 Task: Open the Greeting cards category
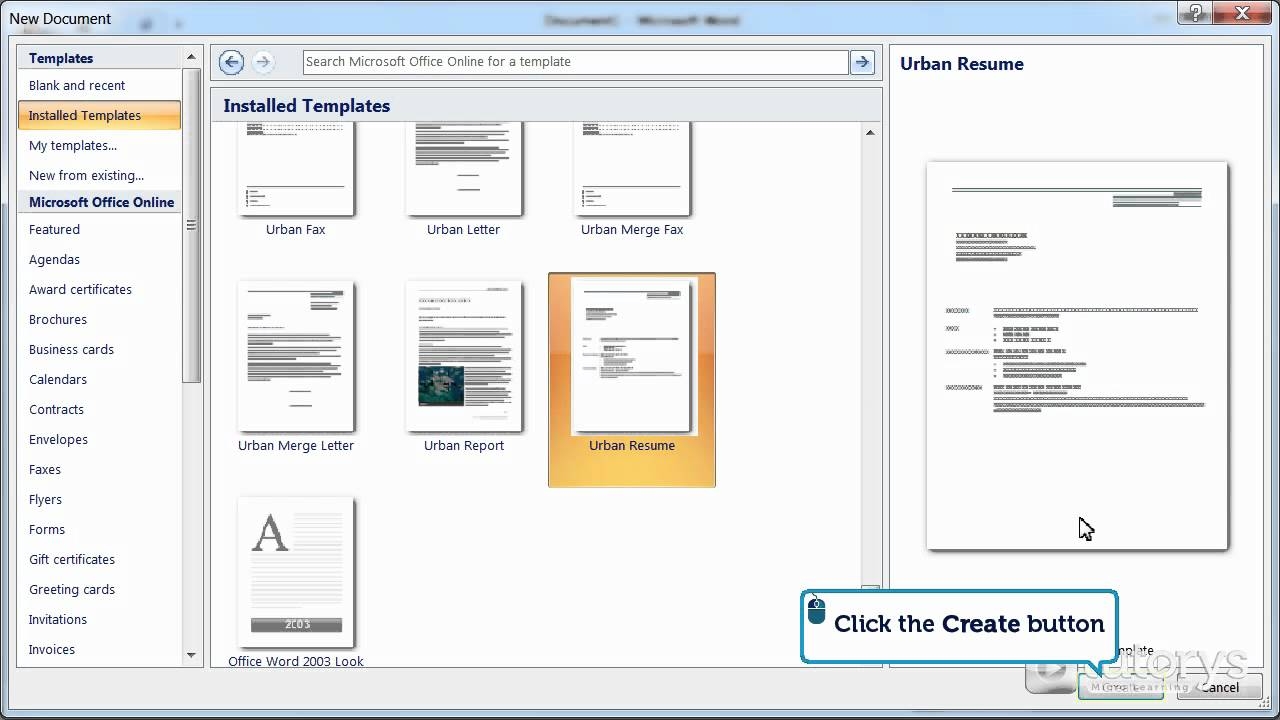coord(99,589)
